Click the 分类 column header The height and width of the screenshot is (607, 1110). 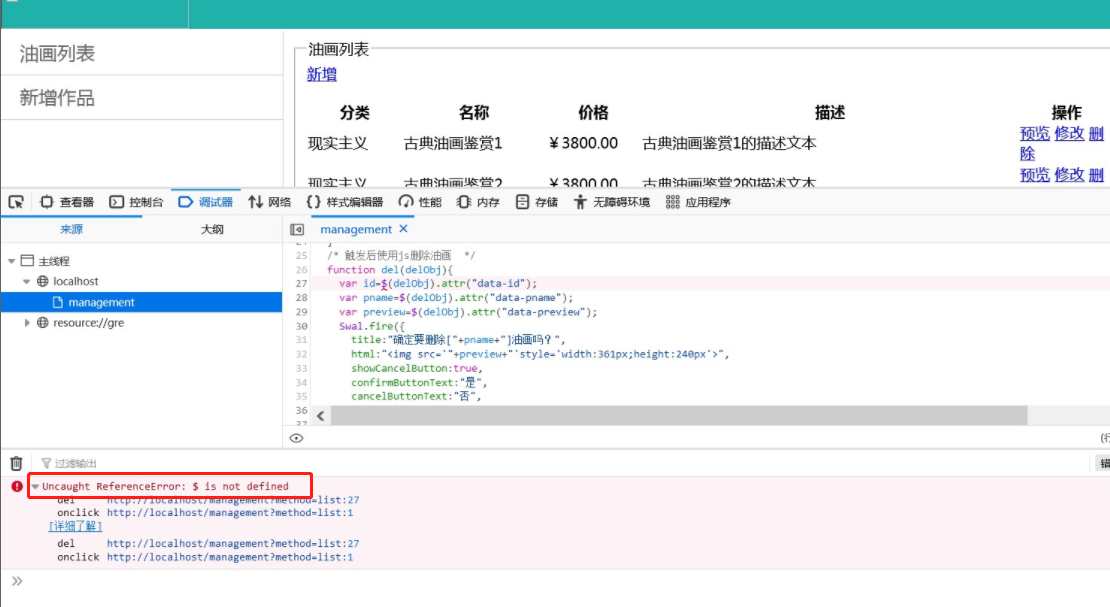354,113
